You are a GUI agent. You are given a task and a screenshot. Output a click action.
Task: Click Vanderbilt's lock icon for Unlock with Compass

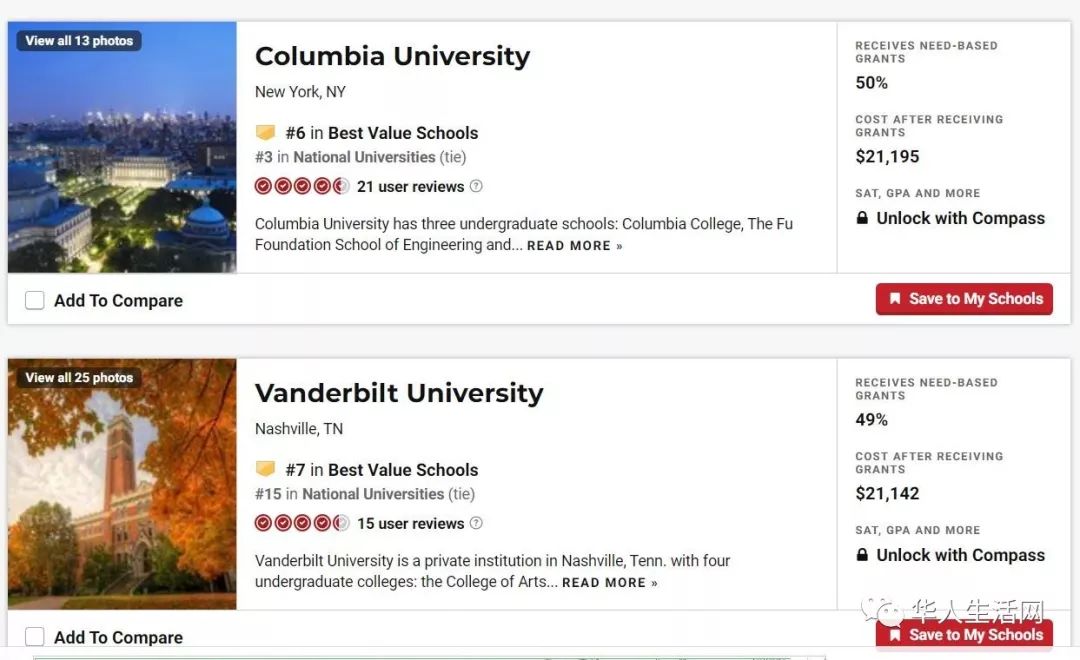[x=862, y=555]
